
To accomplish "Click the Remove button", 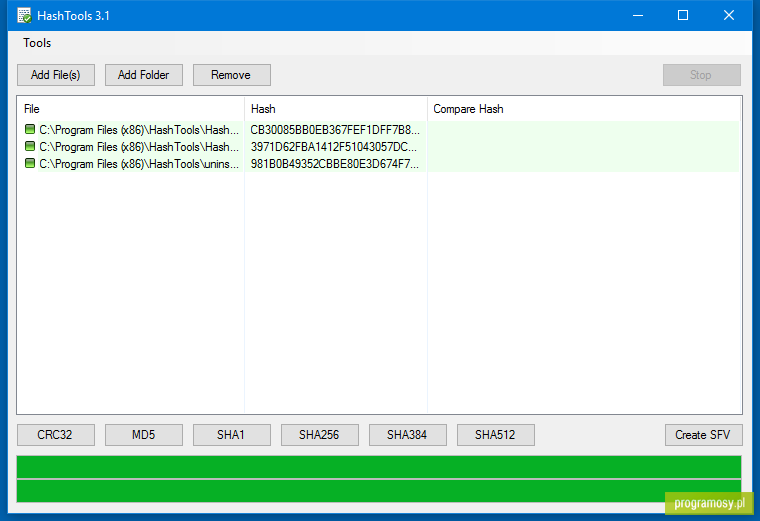I will 232,75.
